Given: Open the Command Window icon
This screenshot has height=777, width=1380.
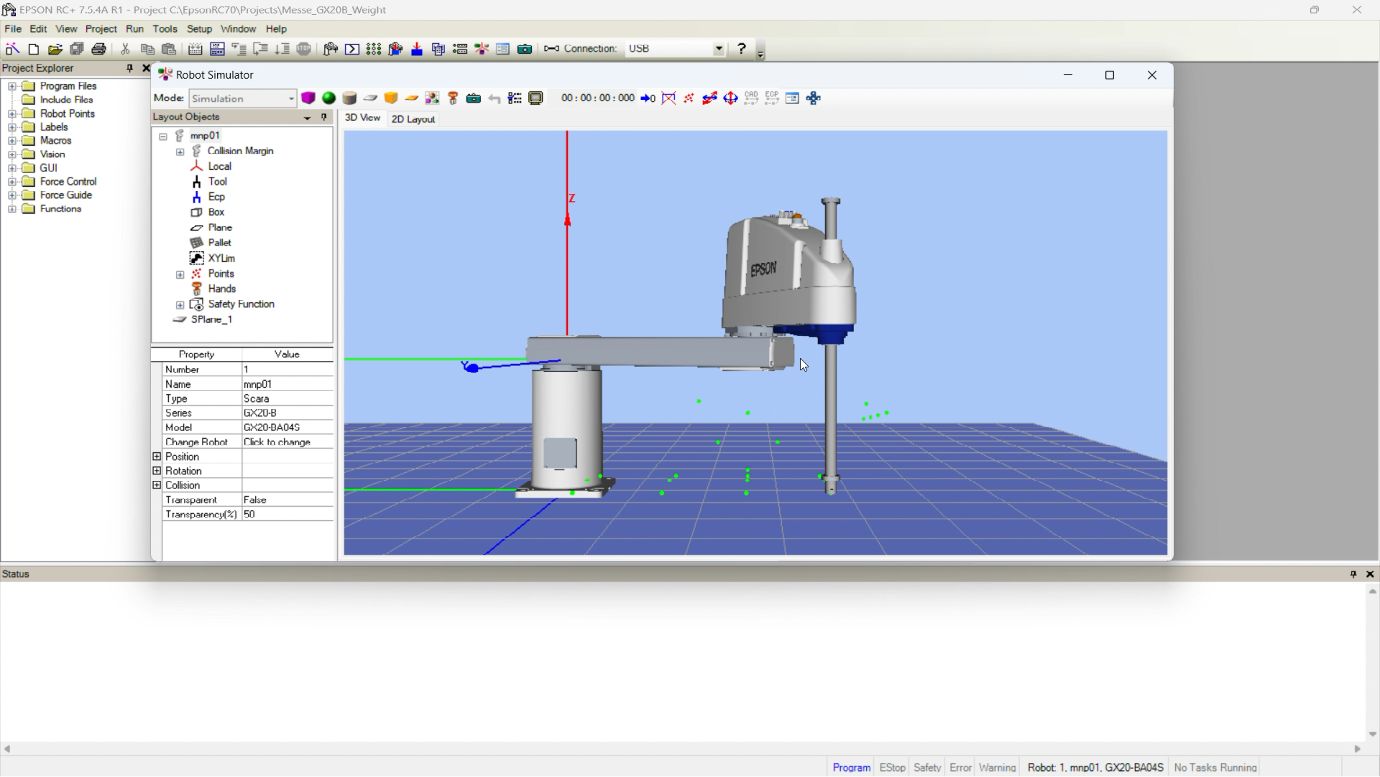Looking at the screenshot, I should point(352,49).
